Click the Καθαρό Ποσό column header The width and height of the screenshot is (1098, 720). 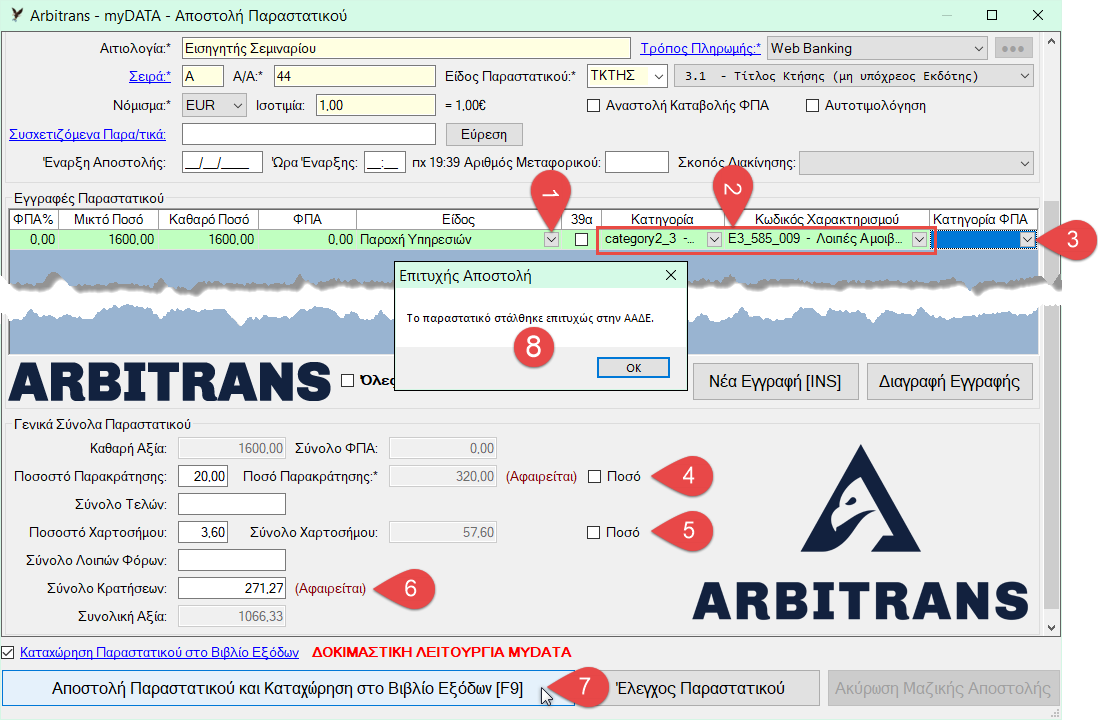pyautogui.click(x=209, y=219)
